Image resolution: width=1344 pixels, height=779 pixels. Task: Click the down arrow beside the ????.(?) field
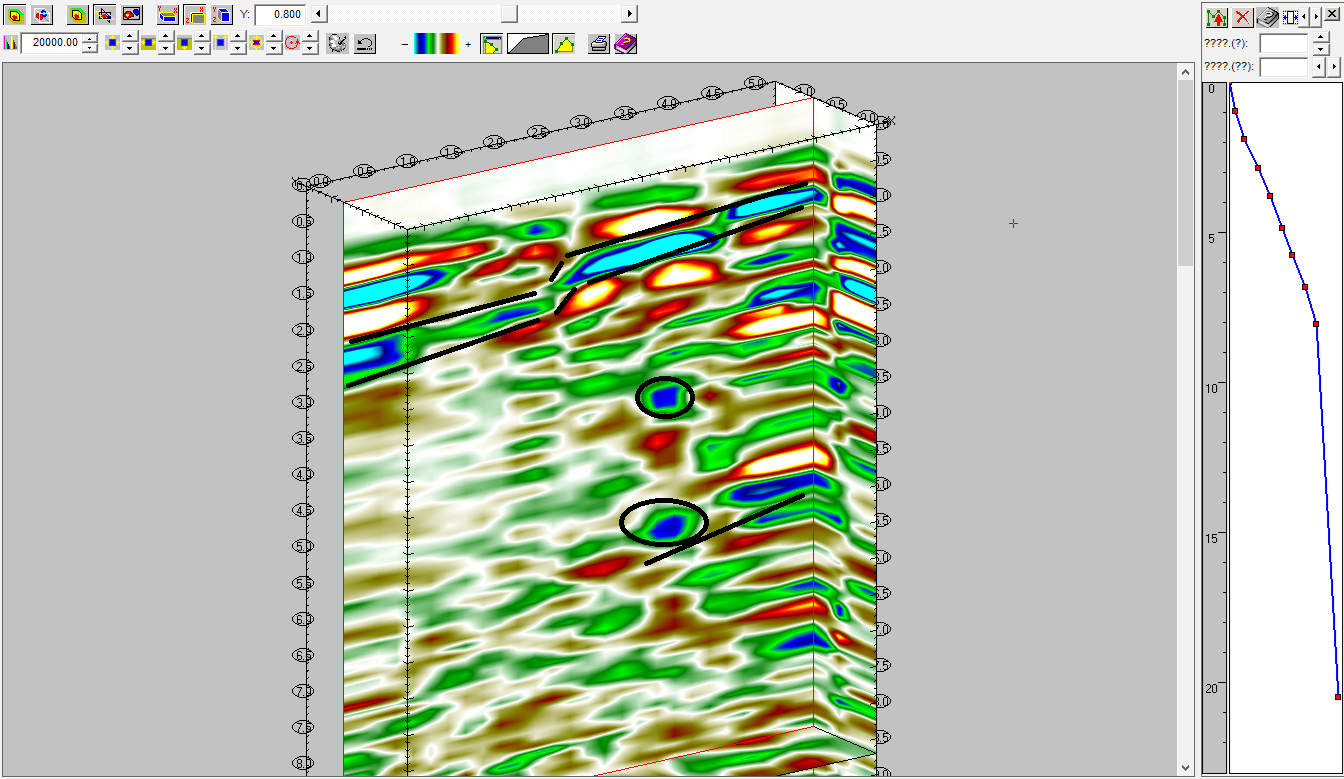(1321, 49)
